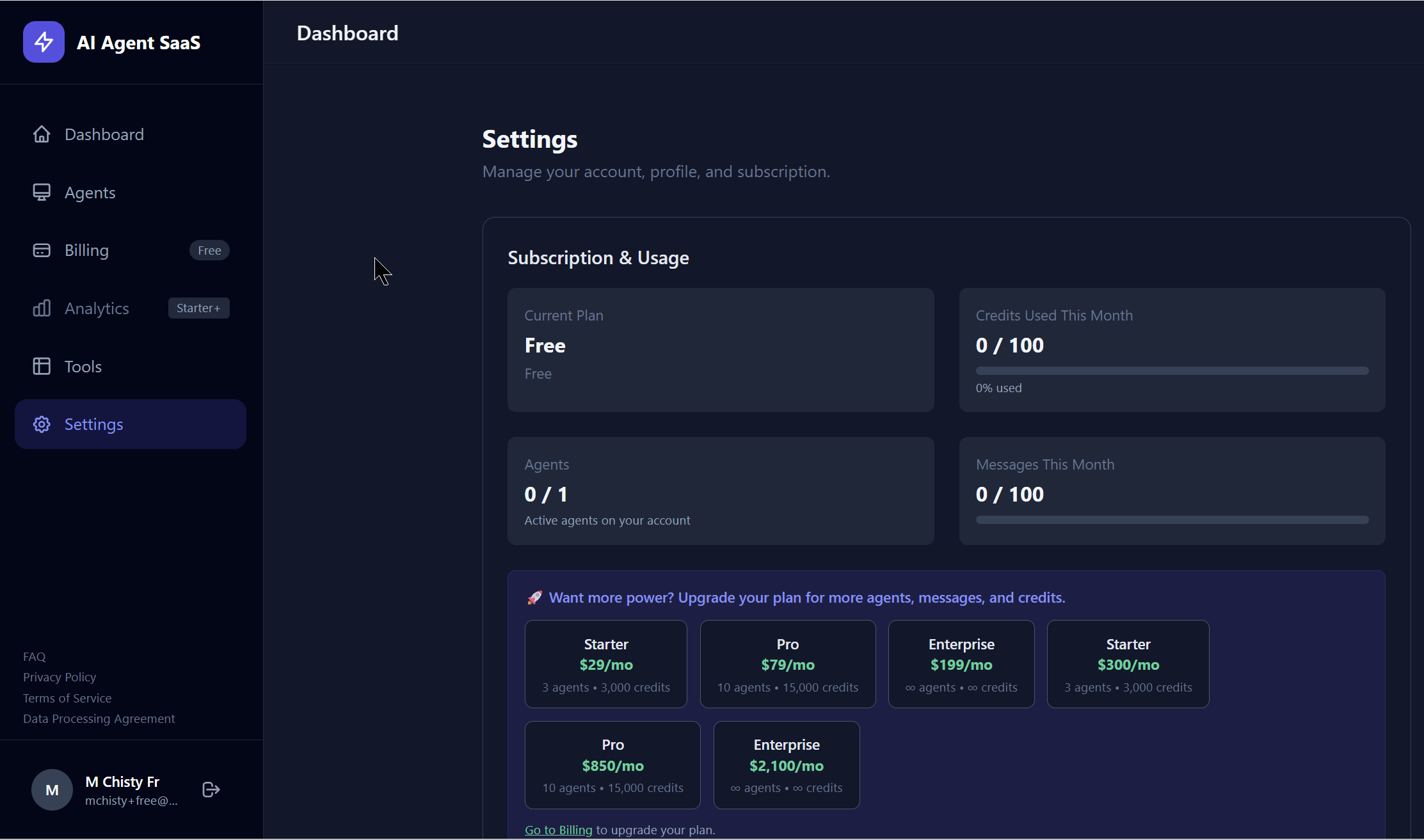Click the Settings gear icon
This screenshot has width=1424, height=840.
pos(42,424)
